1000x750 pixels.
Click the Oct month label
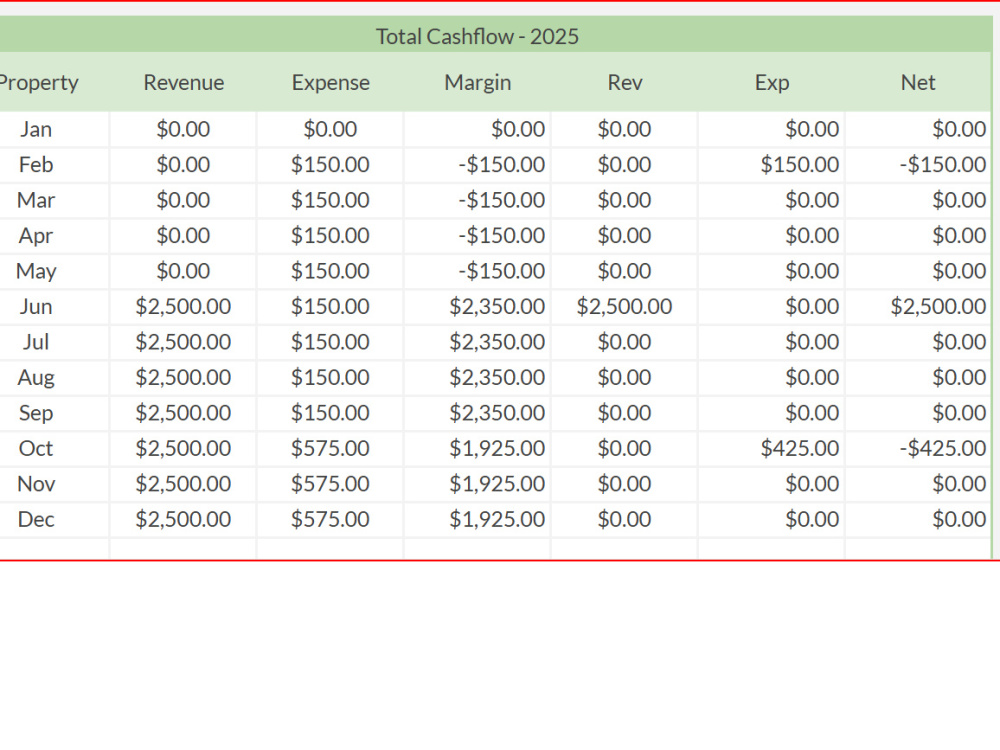pos(36,448)
